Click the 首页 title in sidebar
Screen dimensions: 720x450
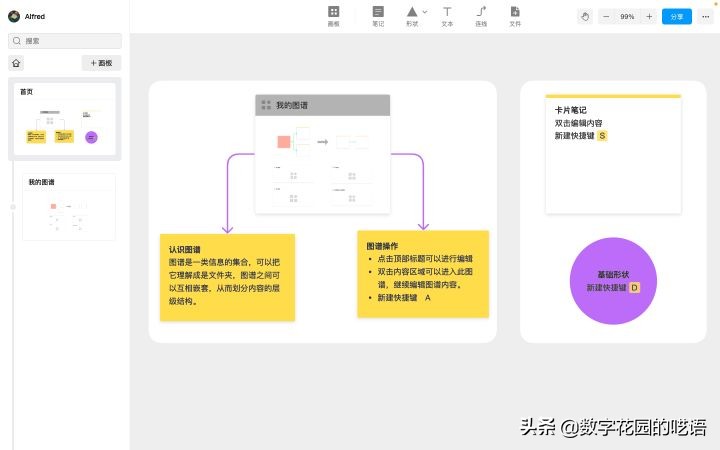[x=26, y=91]
